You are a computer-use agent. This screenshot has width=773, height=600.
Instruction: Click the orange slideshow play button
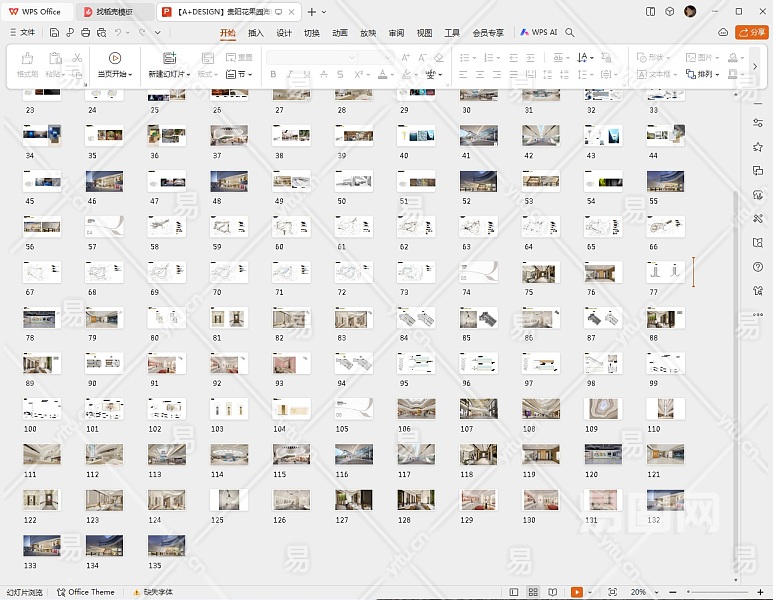point(577,592)
